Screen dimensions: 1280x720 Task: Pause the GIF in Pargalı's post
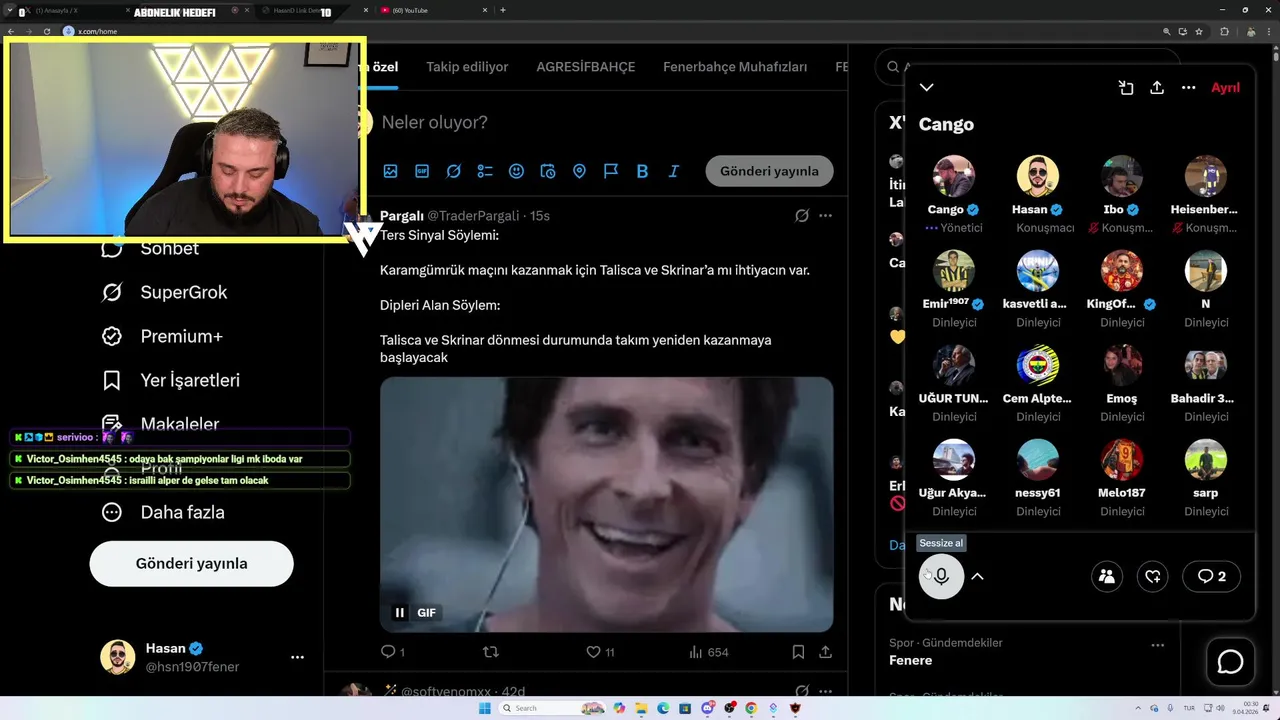(400, 613)
